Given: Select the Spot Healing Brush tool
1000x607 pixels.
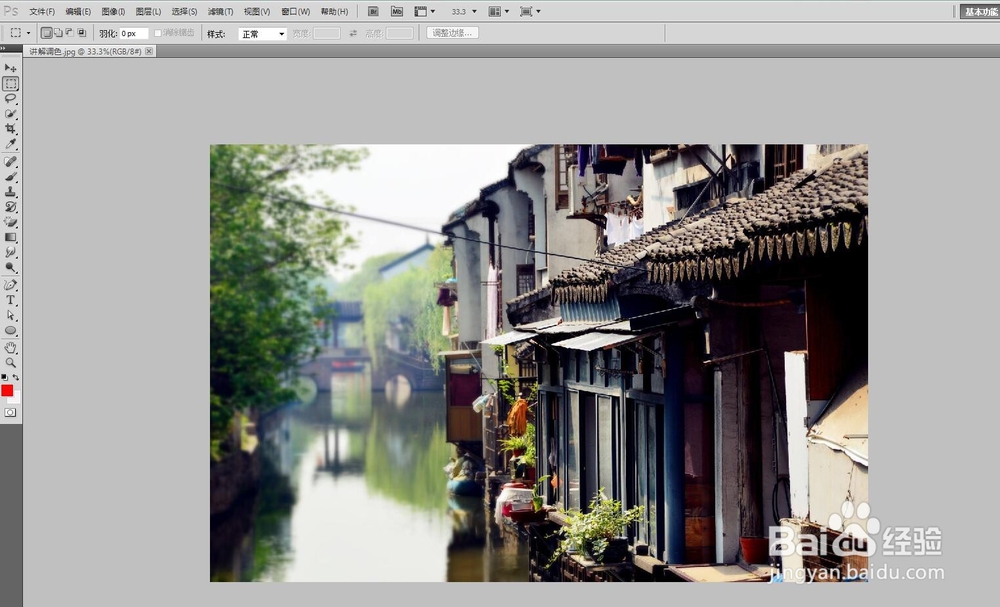Looking at the screenshot, I should (10, 162).
